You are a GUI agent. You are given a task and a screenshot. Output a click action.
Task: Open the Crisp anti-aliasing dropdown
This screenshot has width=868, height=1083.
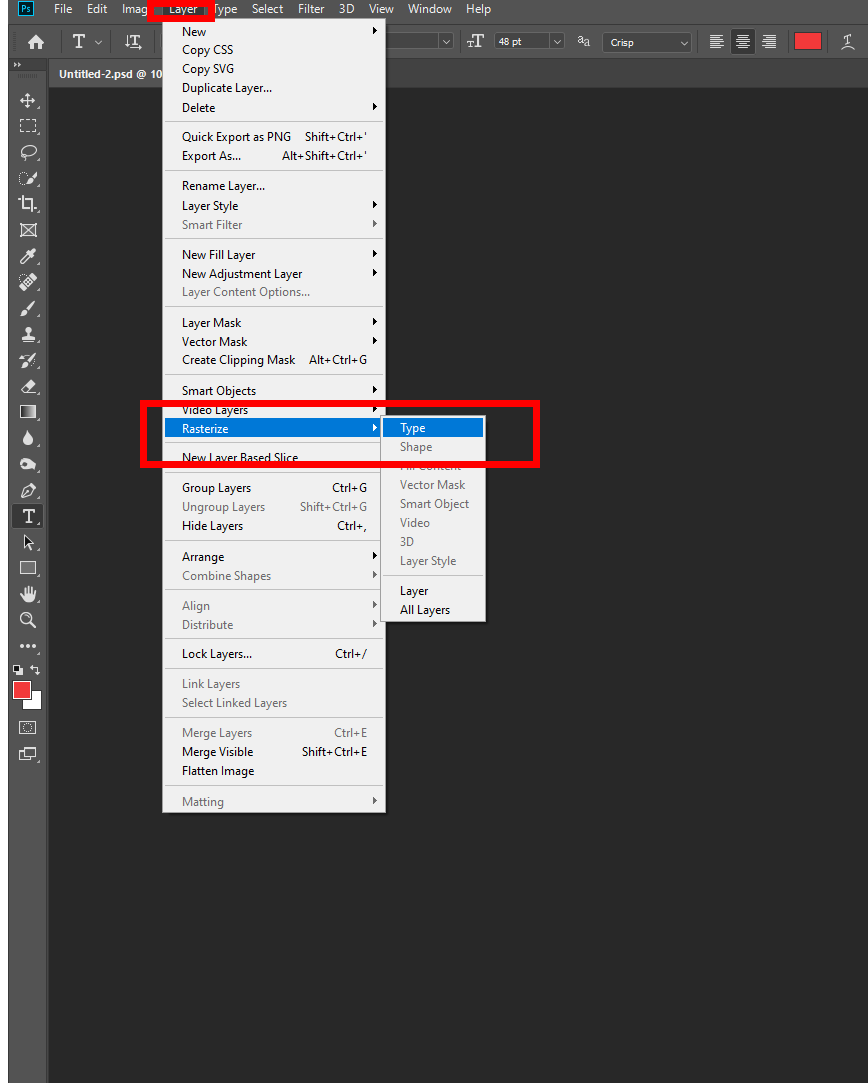point(646,42)
